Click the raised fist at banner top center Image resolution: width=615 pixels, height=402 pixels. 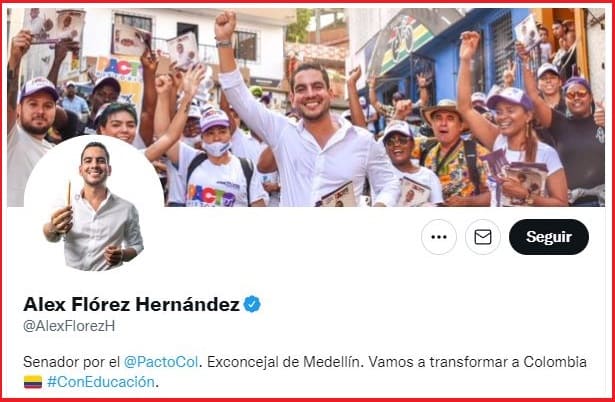225,25
